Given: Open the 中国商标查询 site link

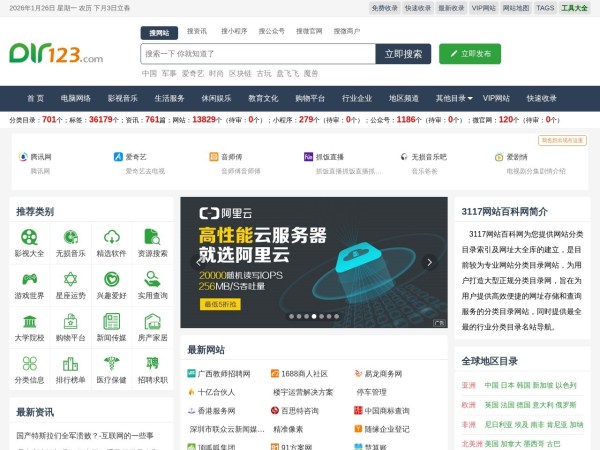Looking at the screenshot, I should 387,411.
